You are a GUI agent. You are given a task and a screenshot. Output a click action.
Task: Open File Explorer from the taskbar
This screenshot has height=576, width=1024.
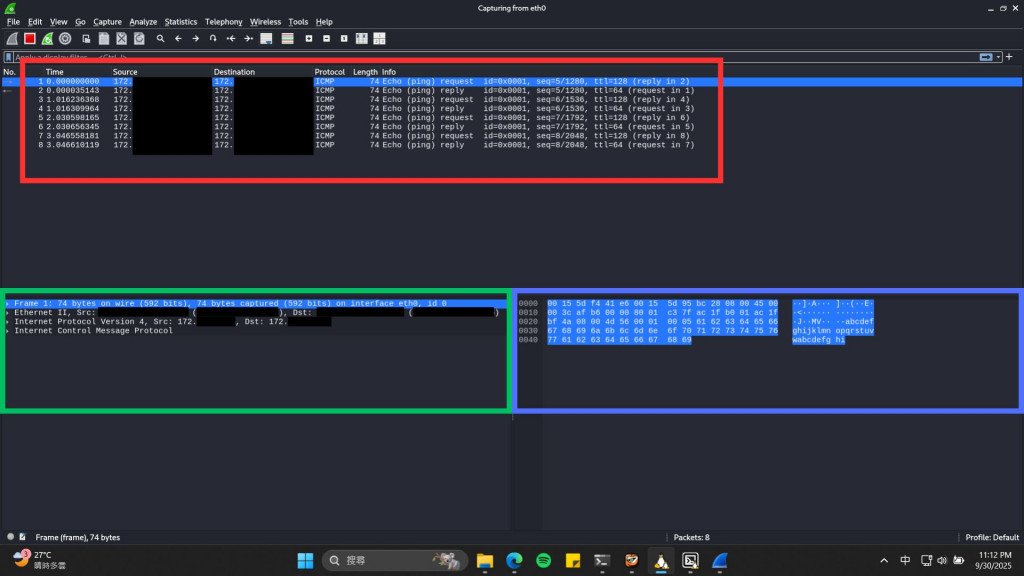tap(485, 560)
